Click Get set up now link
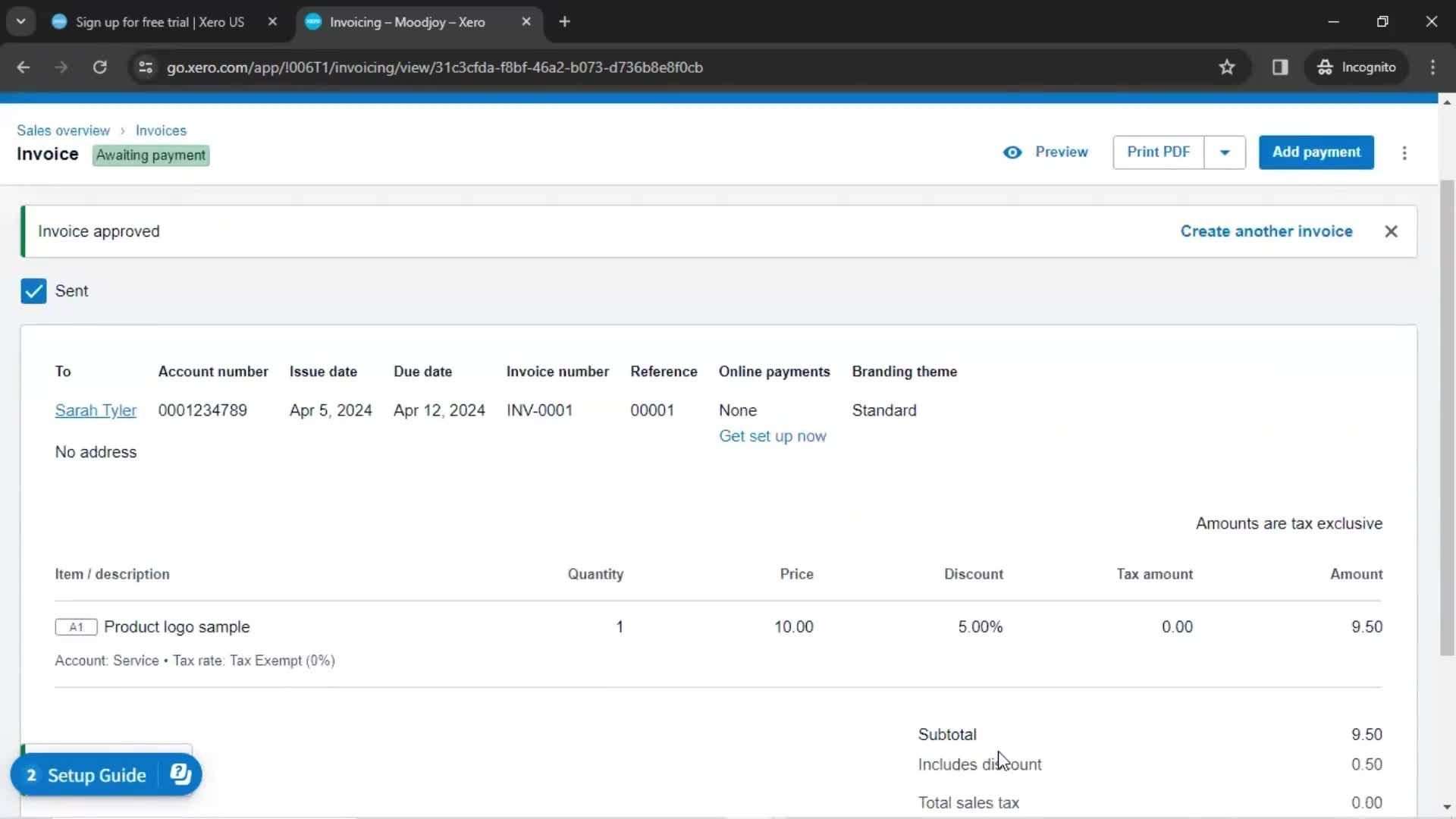 point(772,436)
